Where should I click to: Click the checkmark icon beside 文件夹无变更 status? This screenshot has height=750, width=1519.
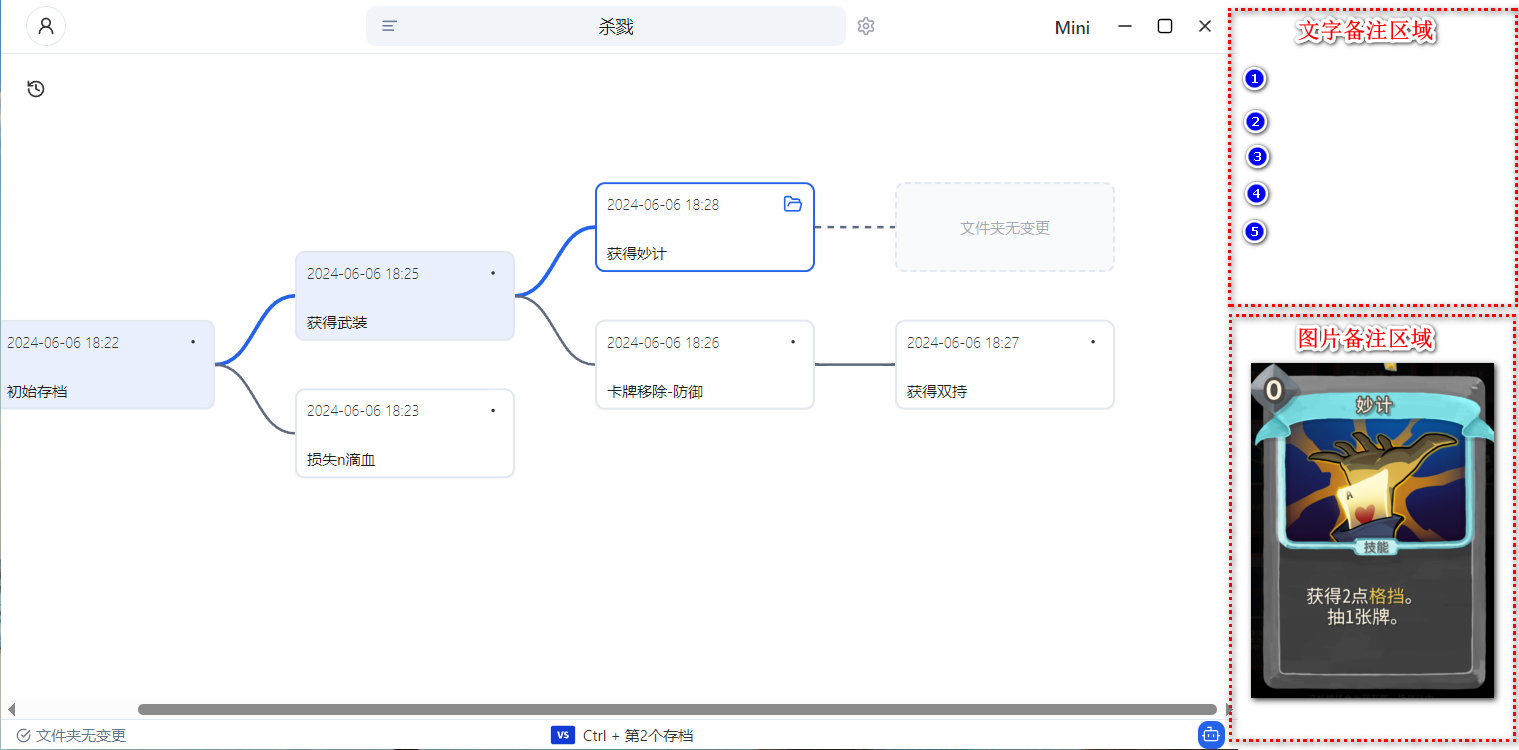pyautogui.click(x=24, y=736)
